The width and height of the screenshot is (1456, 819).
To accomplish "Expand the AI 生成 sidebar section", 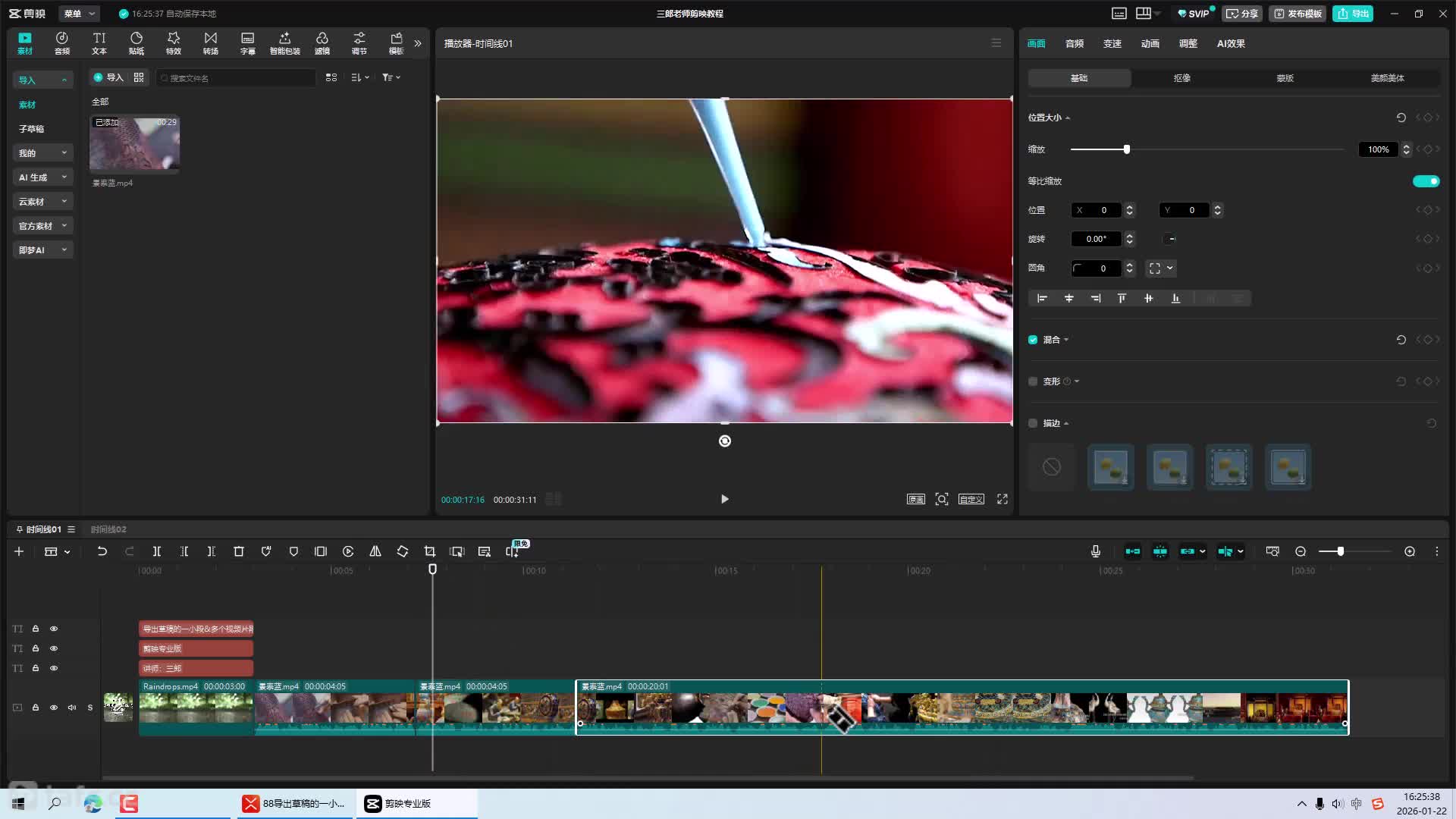I will [x=42, y=177].
